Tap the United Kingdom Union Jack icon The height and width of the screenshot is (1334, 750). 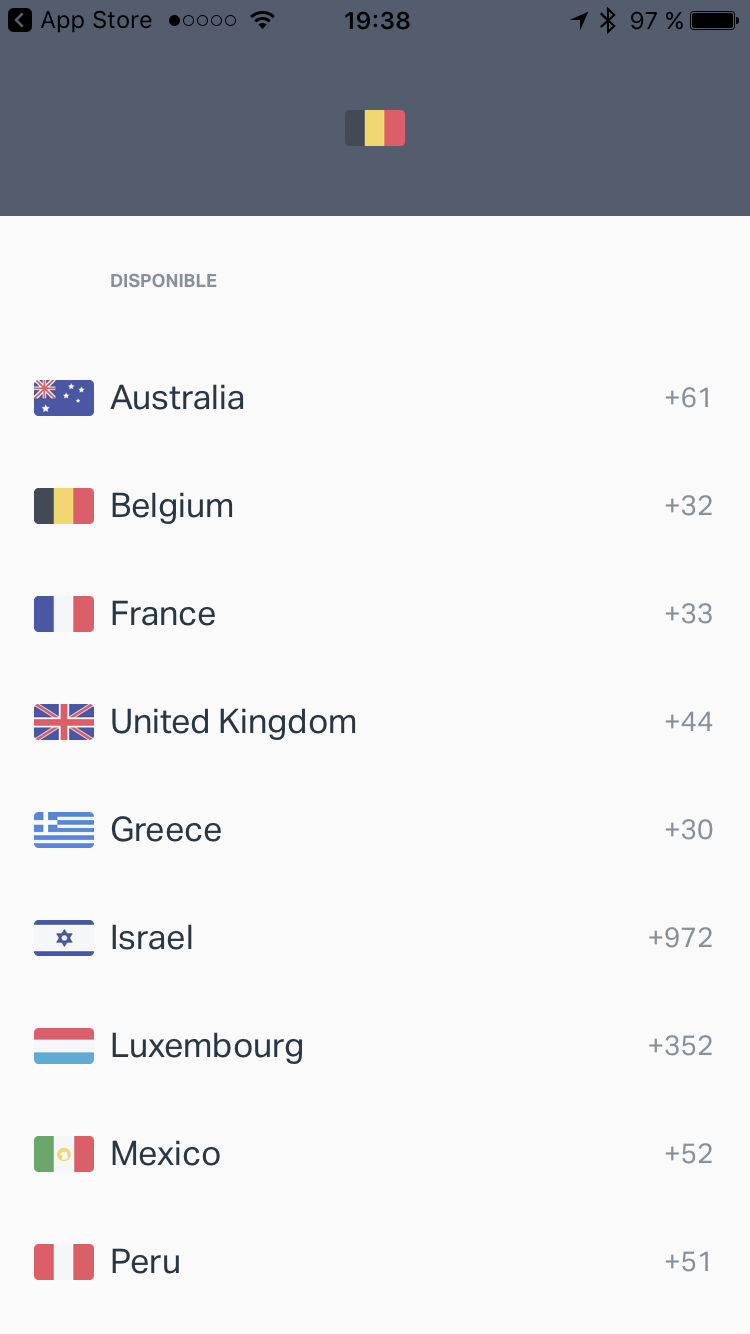click(x=64, y=722)
